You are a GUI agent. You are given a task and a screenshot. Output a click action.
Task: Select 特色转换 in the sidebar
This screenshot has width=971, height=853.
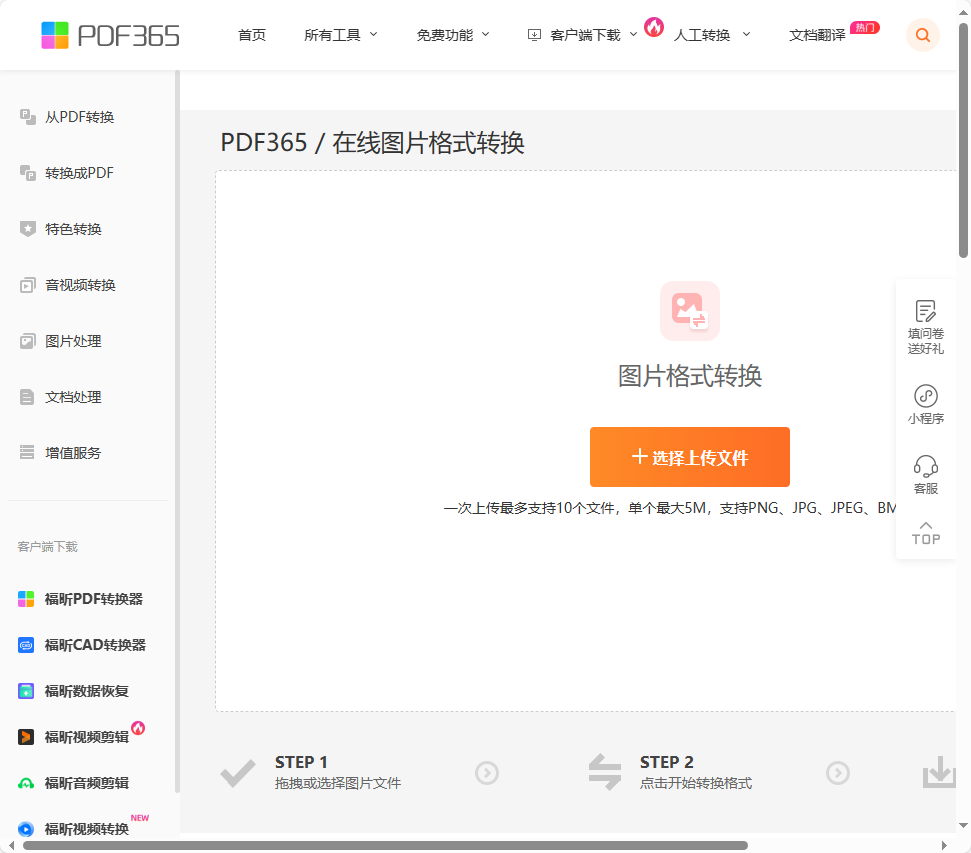coord(73,229)
